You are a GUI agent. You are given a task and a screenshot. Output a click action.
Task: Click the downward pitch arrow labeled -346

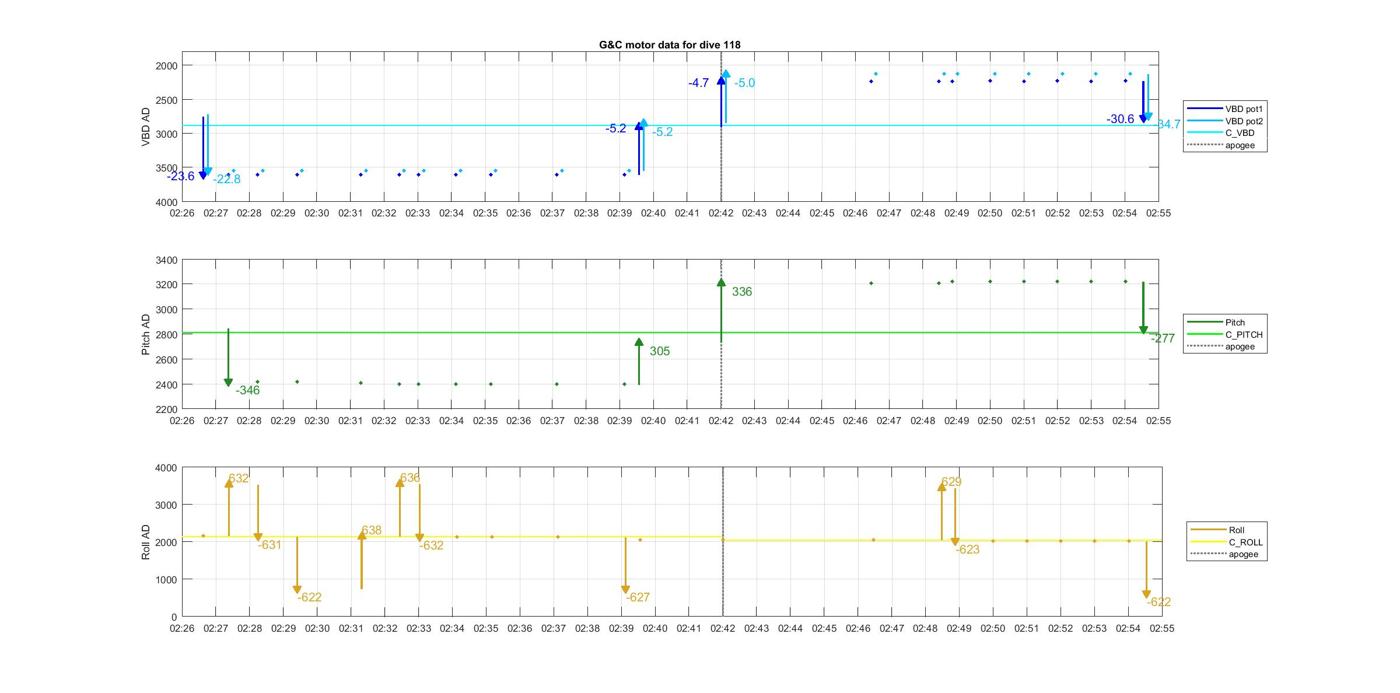(x=228, y=358)
